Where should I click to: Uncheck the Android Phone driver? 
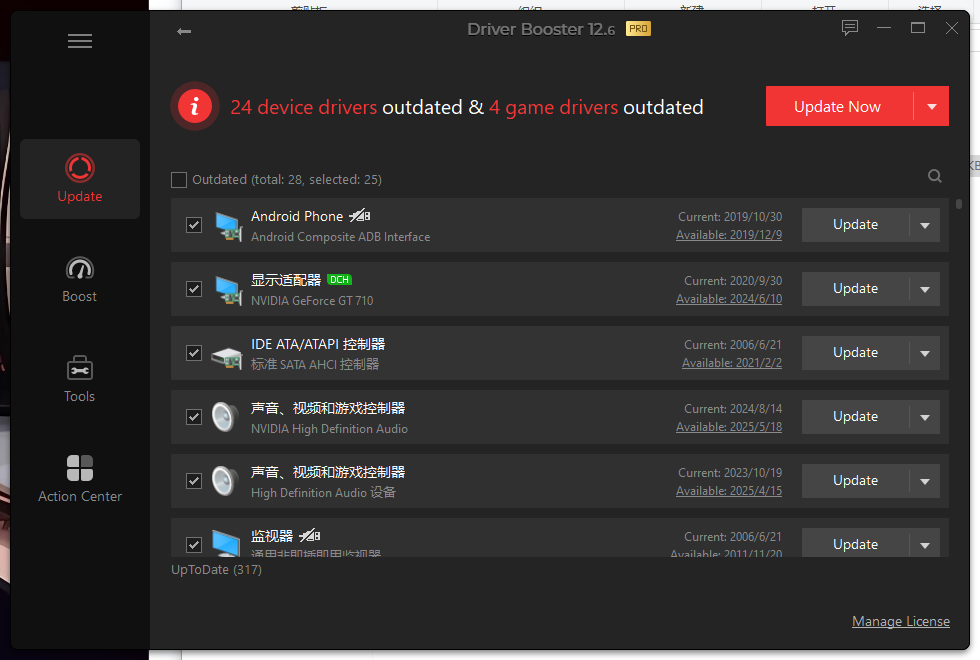click(194, 225)
